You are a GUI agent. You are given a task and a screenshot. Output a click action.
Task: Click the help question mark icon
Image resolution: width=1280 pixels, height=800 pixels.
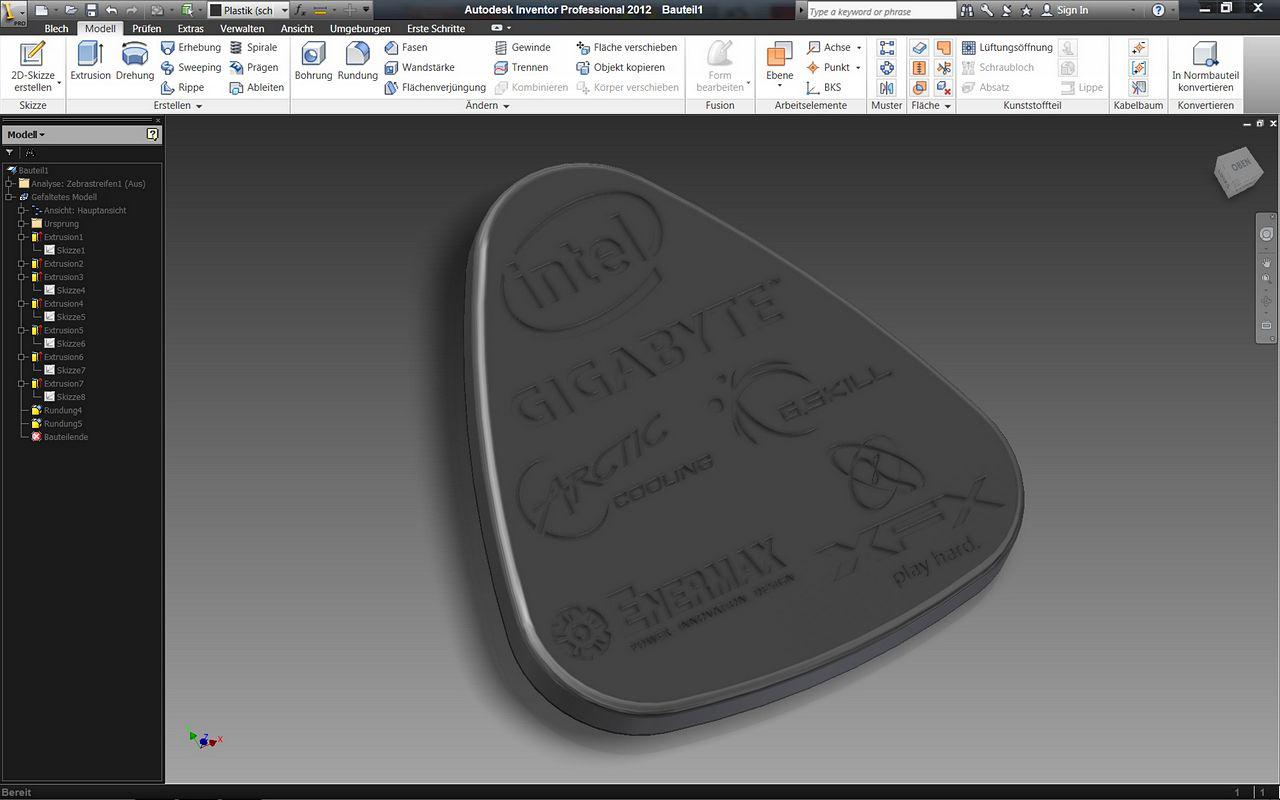1158,10
